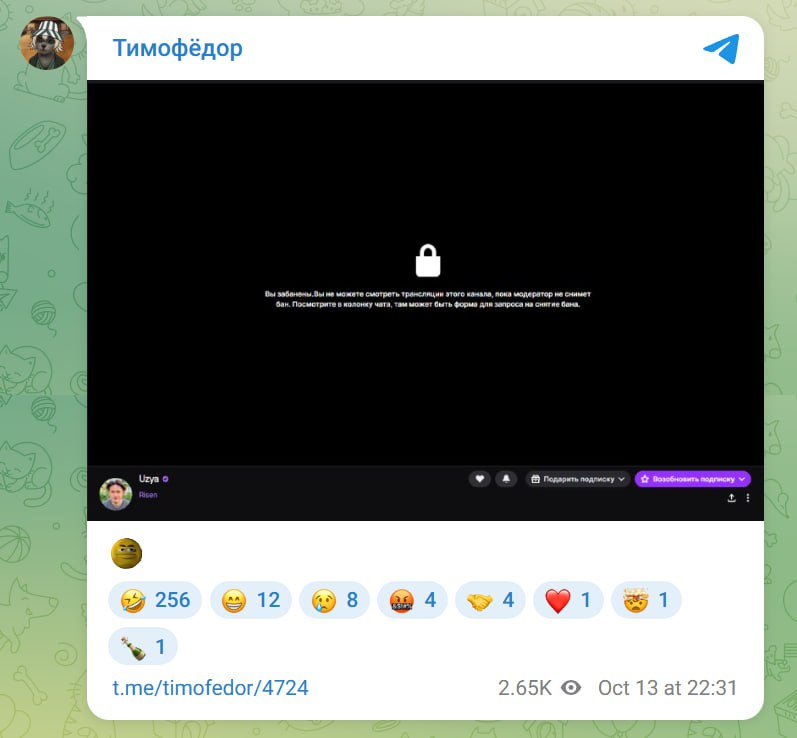
Task: Click the Uzya streamer profile picture
Action: (116, 494)
